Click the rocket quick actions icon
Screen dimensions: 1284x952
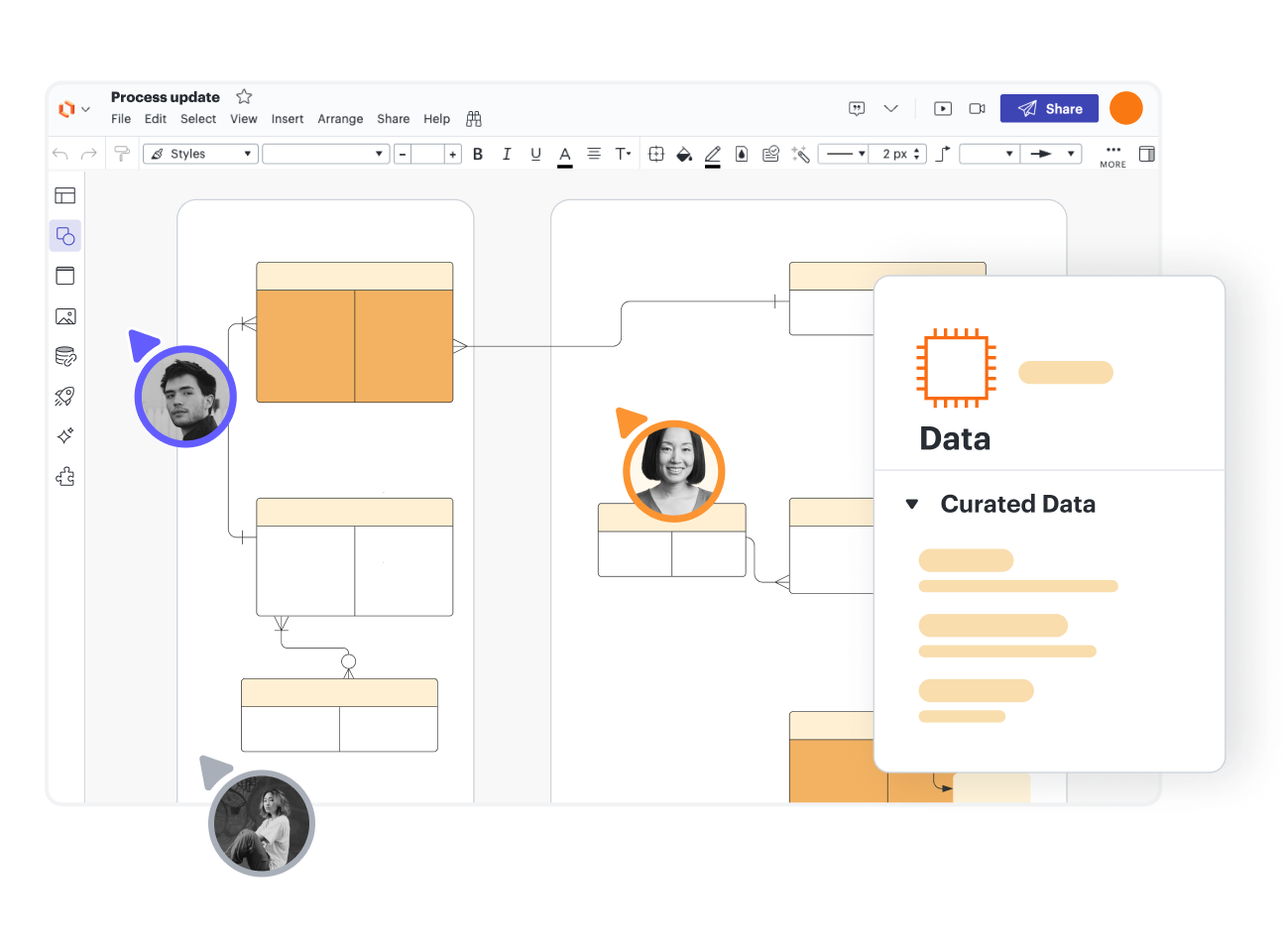click(65, 397)
